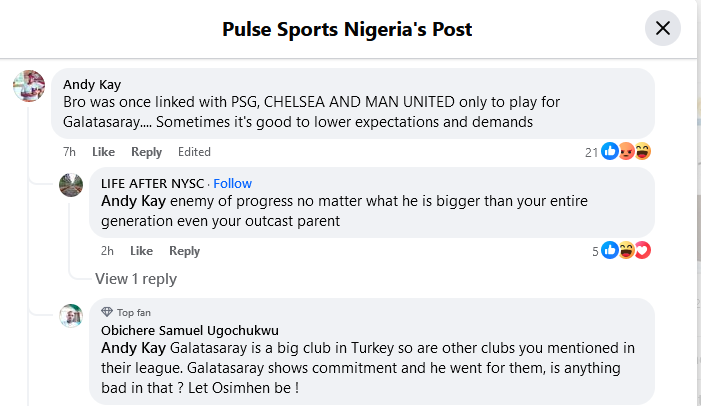Show edit history via Edited label

[194, 152]
